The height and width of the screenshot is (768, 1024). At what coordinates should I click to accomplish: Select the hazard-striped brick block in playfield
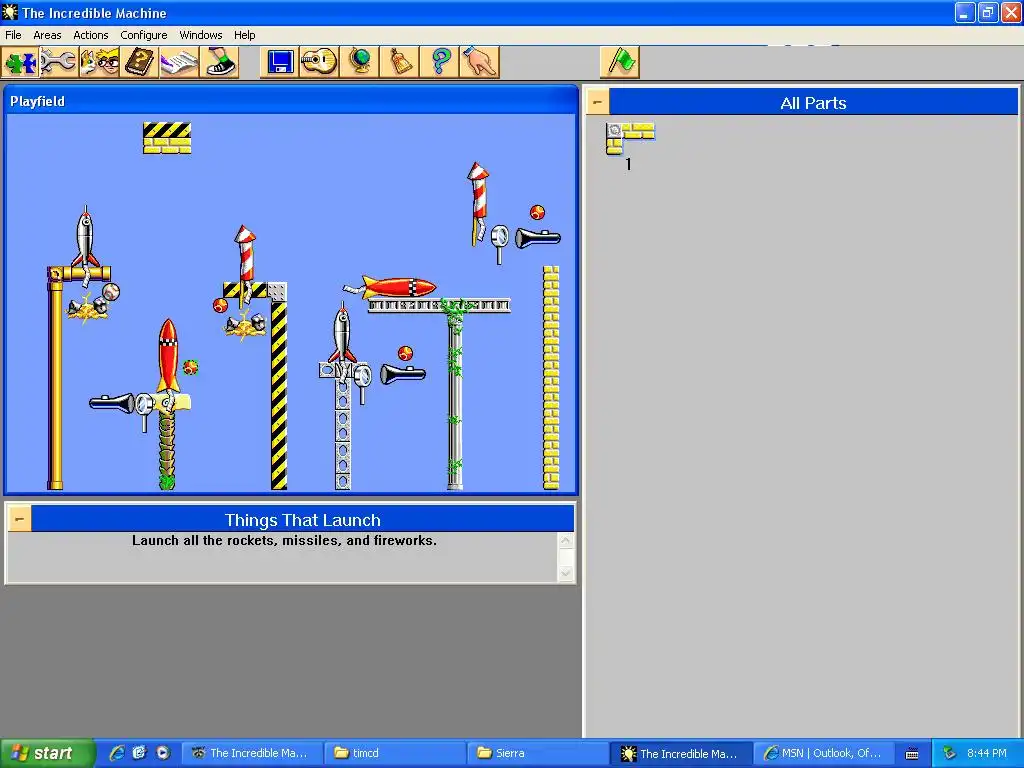click(x=167, y=138)
